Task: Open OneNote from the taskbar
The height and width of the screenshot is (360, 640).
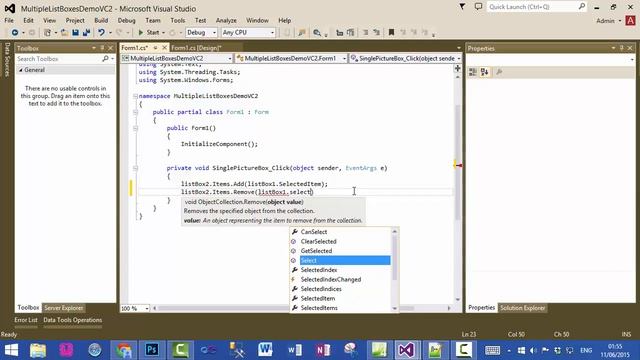Action: (322, 350)
